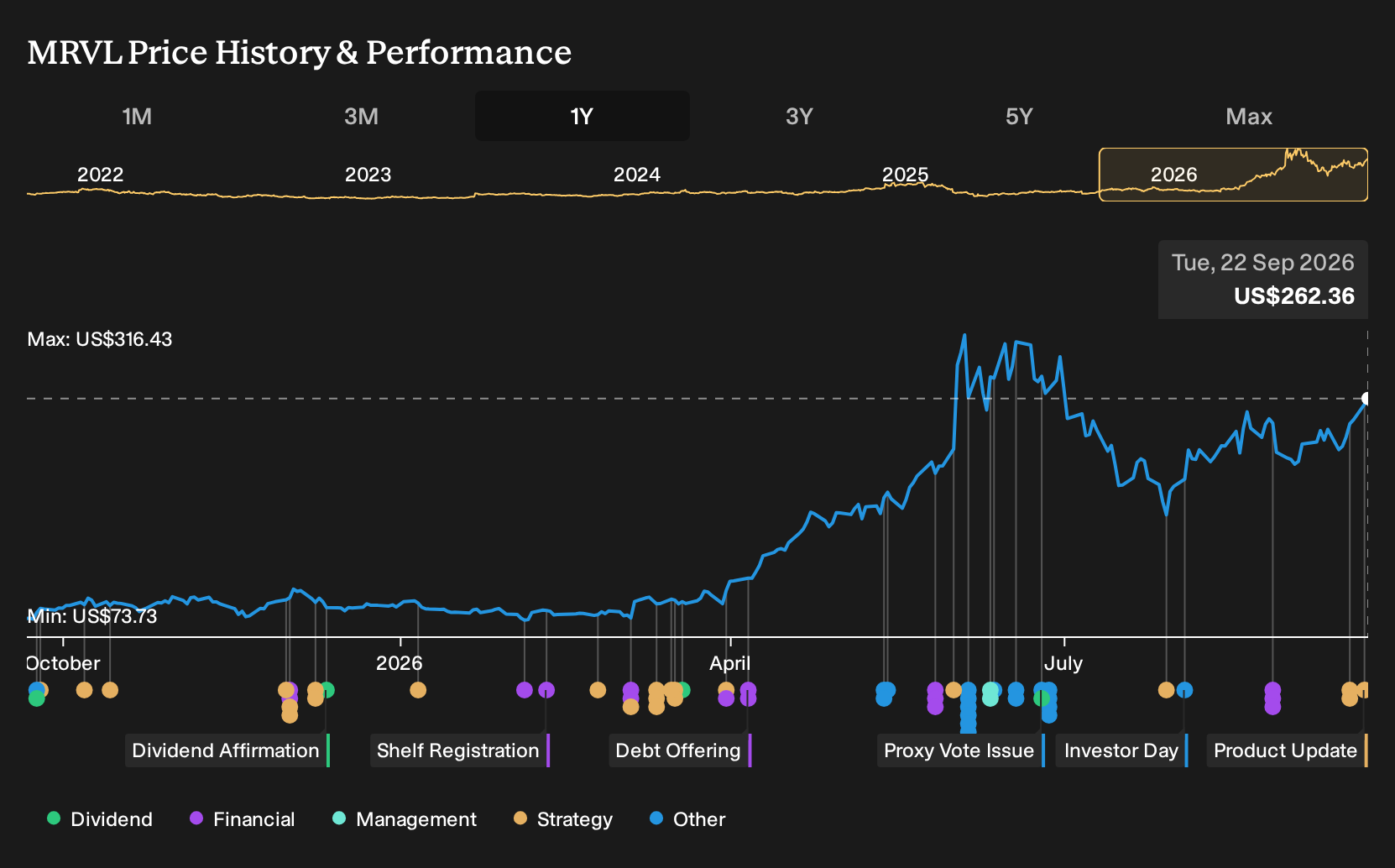
Task: Toggle the Other legend filter
Action: point(687,819)
